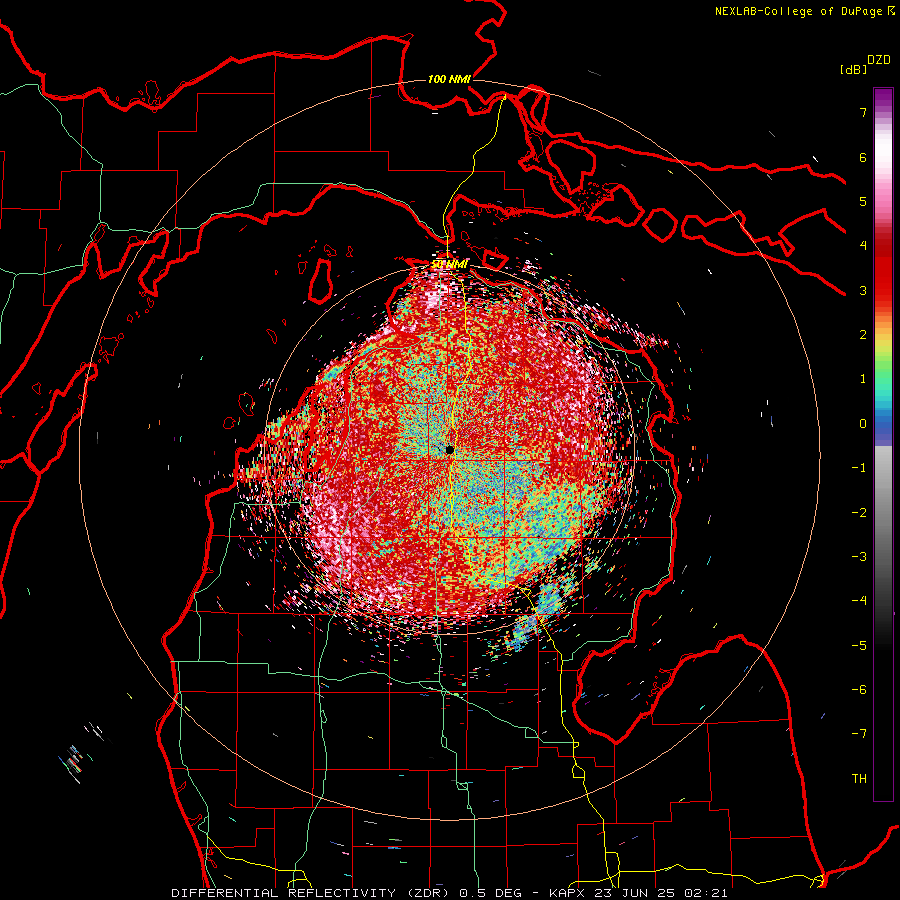Click the KAPX station identifier in the footer

(x=567, y=893)
